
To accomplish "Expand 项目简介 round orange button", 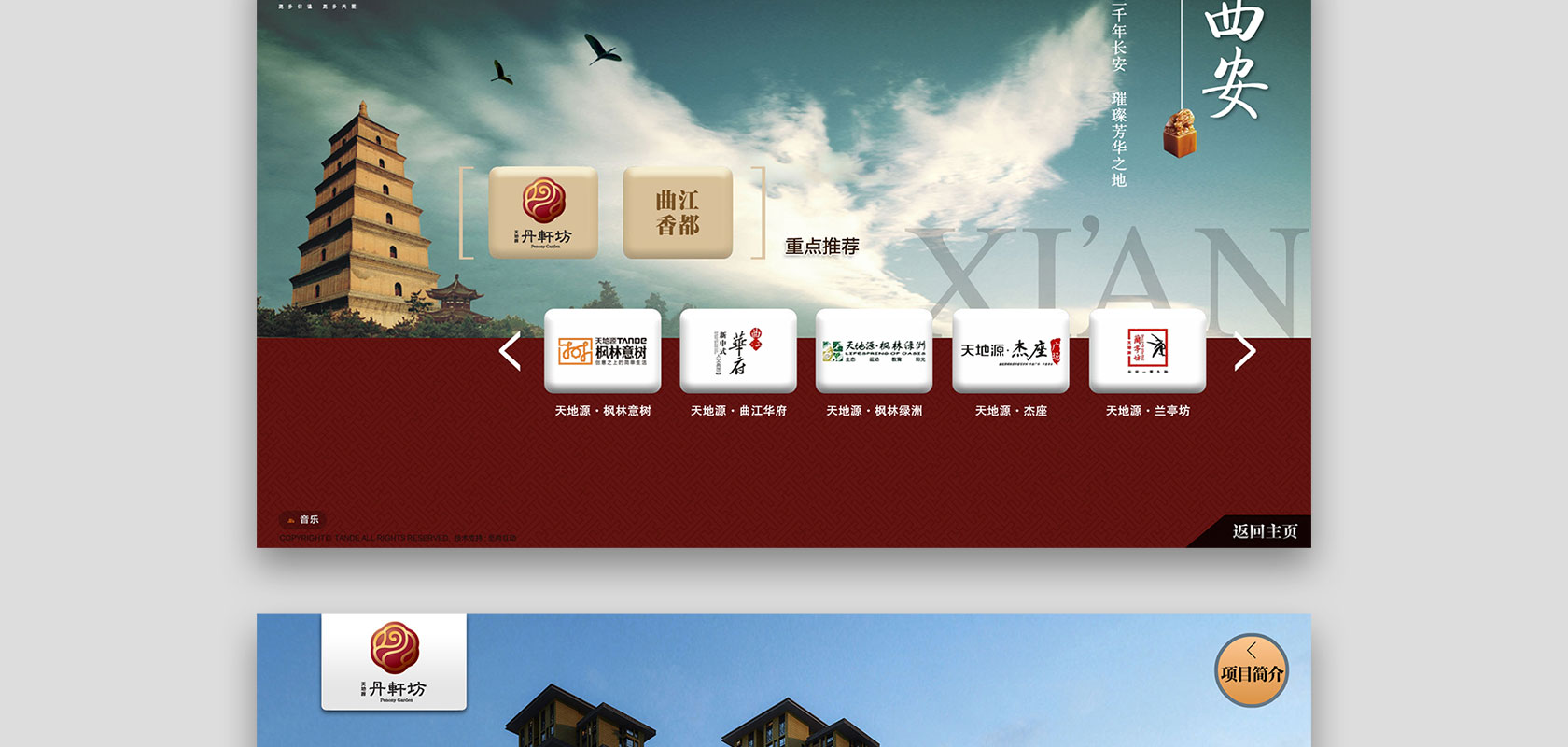I will [x=1252, y=669].
